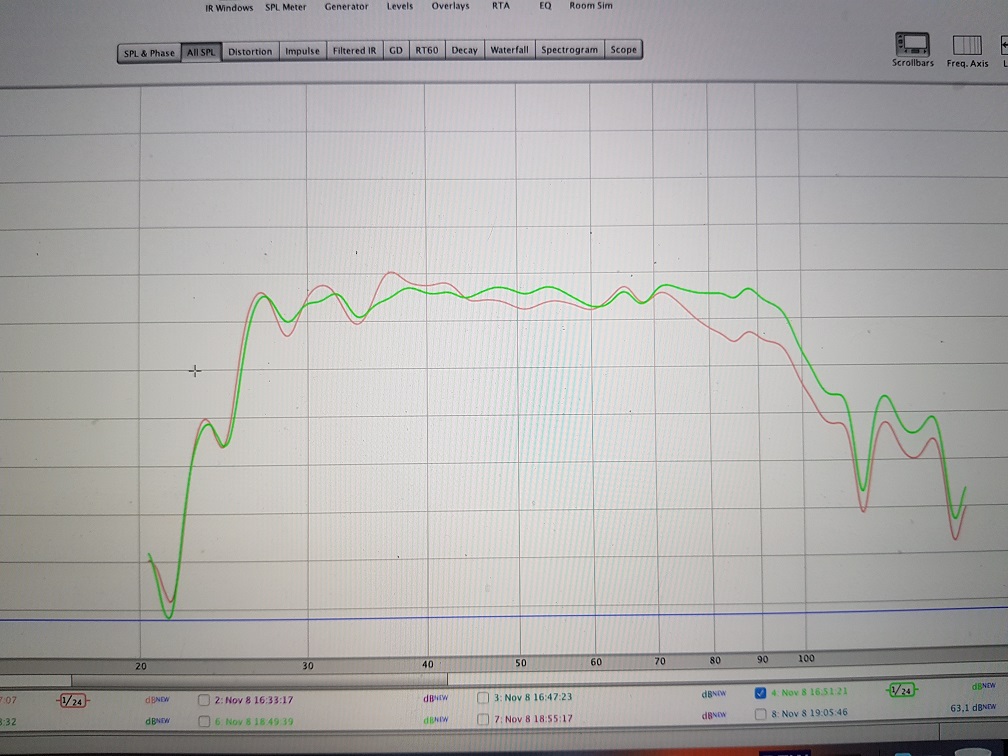Select the SPL & Phase tab
Image resolution: width=1008 pixels, height=756 pixels.
click(x=149, y=53)
